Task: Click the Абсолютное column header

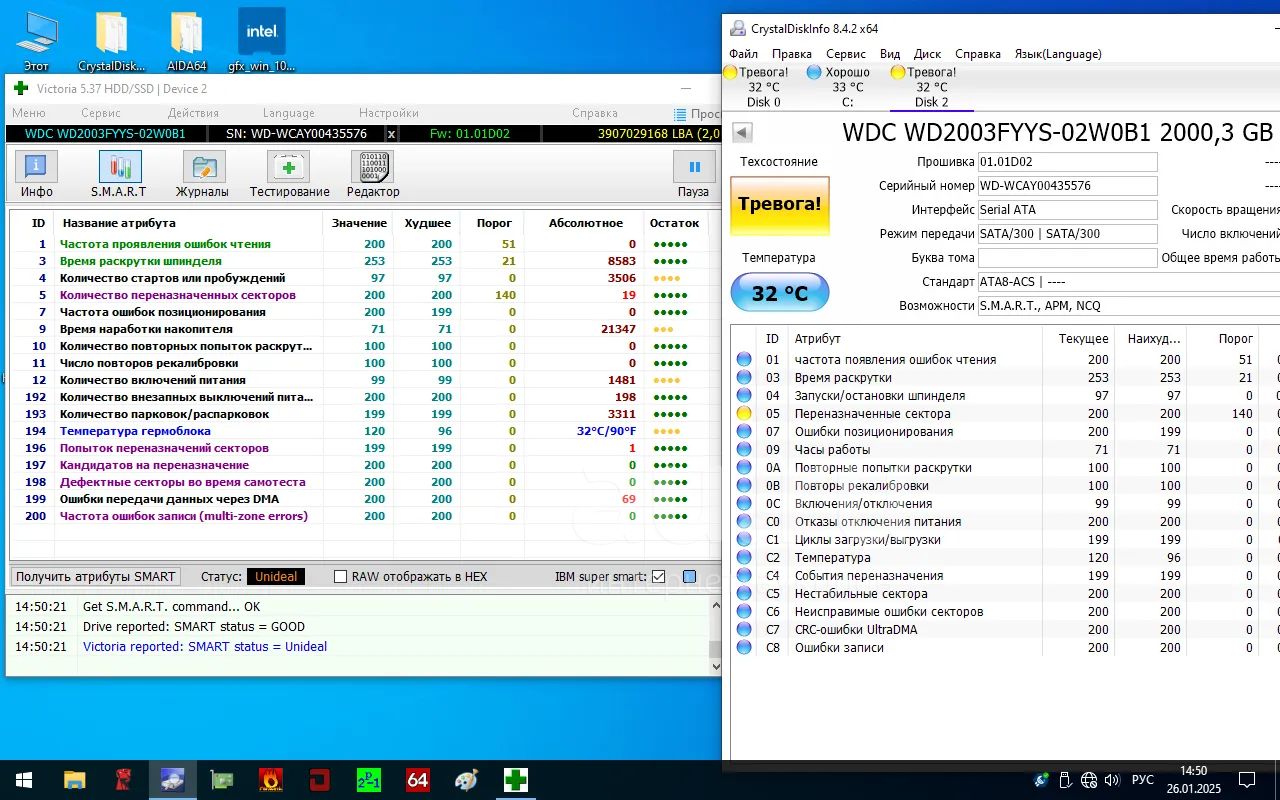Action: click(x=585, y=223)
